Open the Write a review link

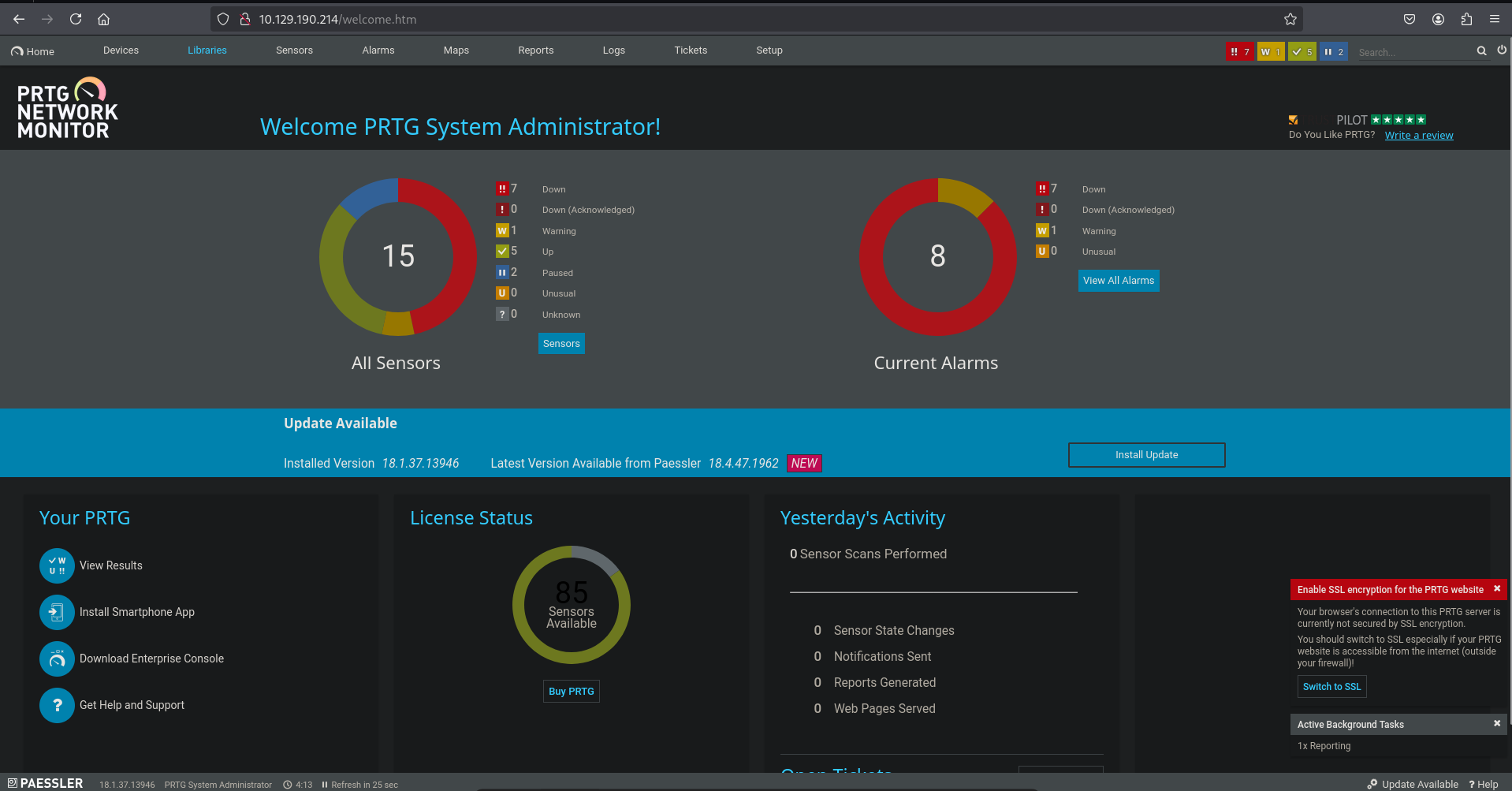click(x=1418, y=136)
